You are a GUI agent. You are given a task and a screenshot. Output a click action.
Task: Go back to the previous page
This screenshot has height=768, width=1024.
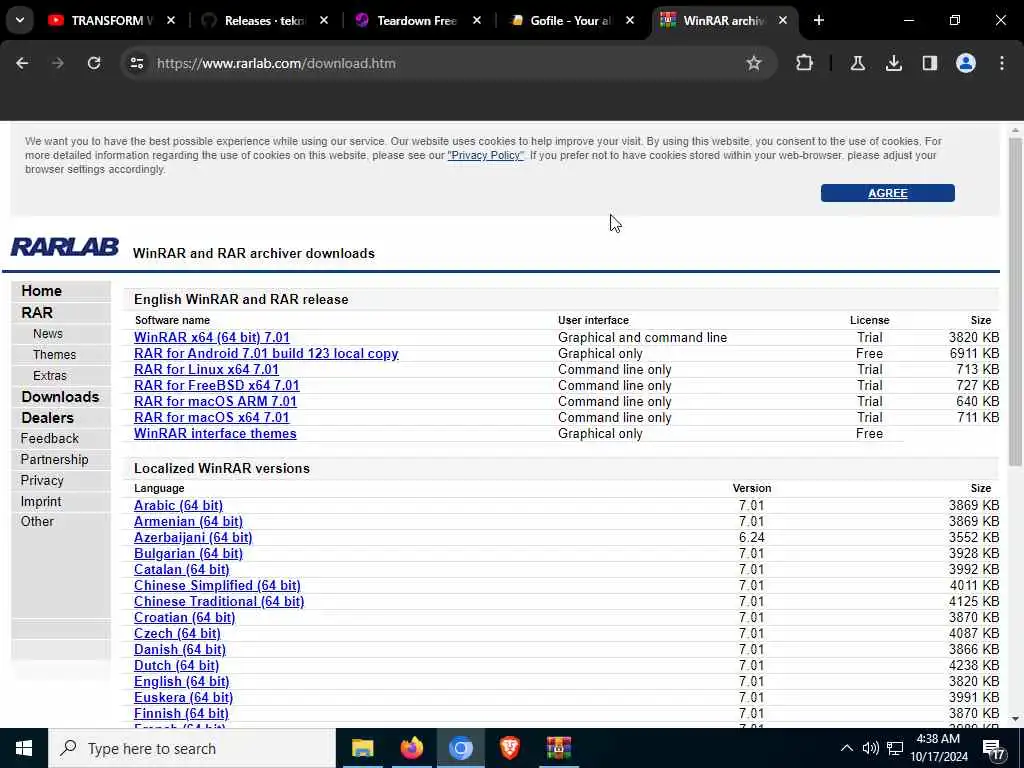22,63
